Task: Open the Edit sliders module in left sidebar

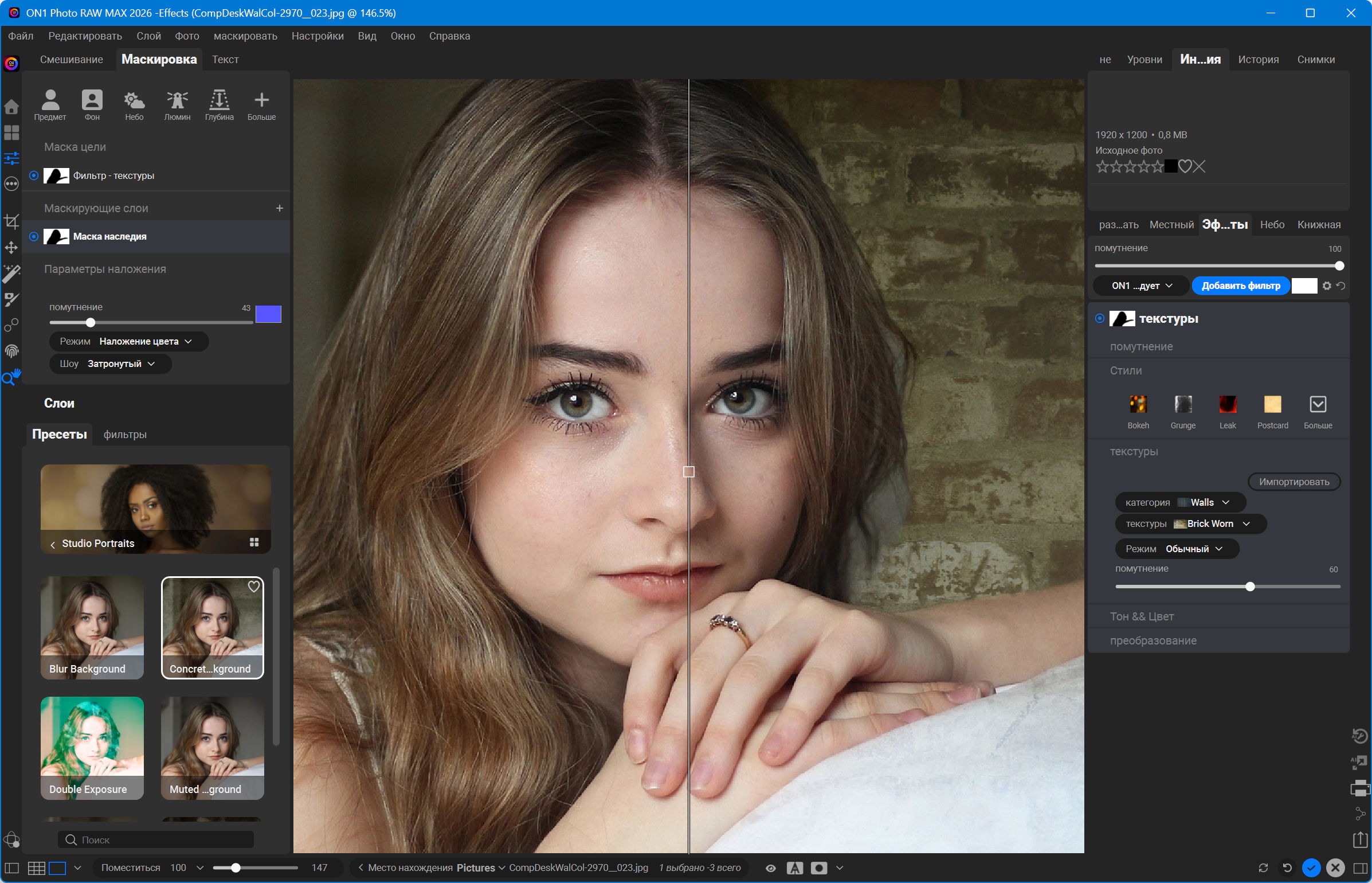Action: tap(11, 158)
